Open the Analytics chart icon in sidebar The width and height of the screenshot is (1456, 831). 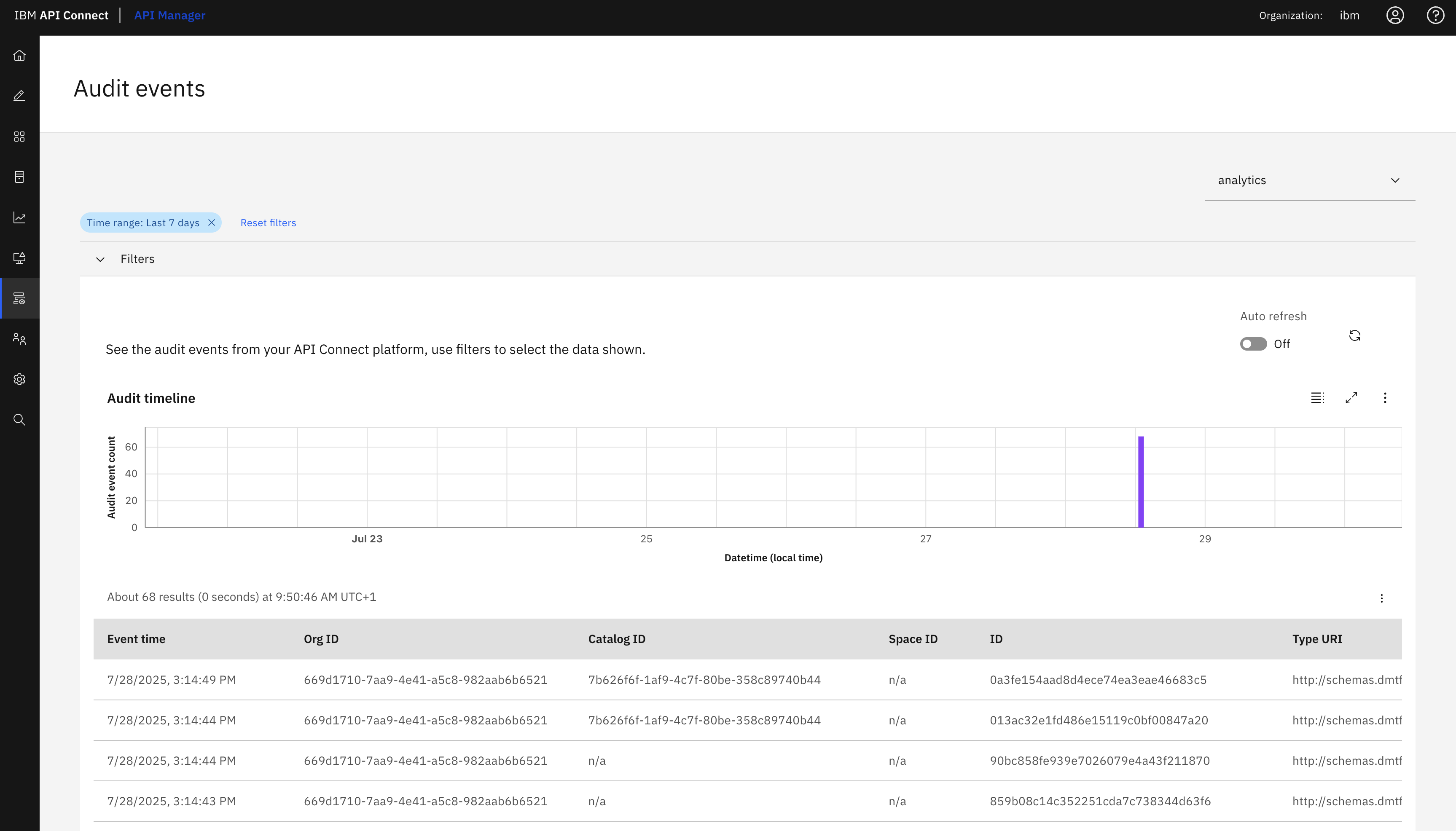[x=19, y=217]
